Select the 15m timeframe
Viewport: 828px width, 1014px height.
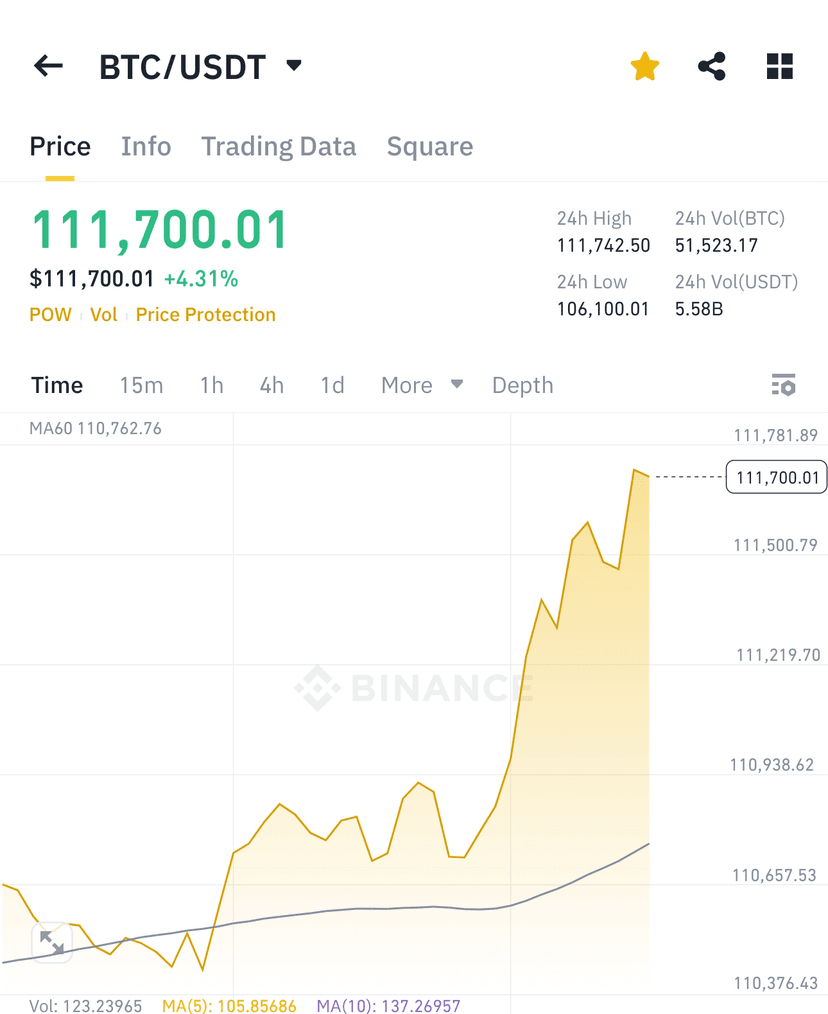pyautogui.click(x=141, y=385)
